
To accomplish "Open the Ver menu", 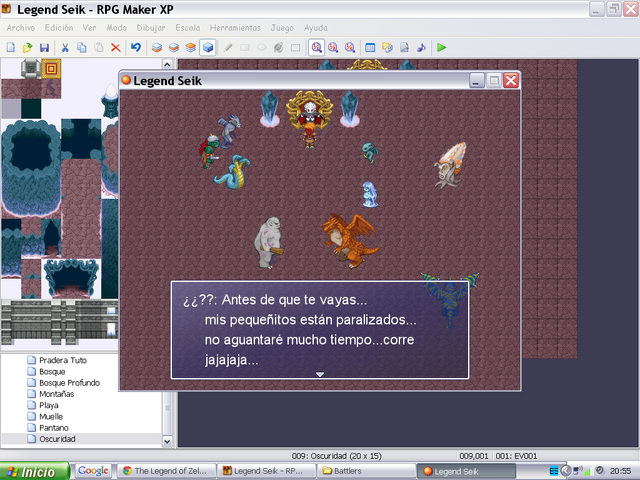I will coord(89,28).
